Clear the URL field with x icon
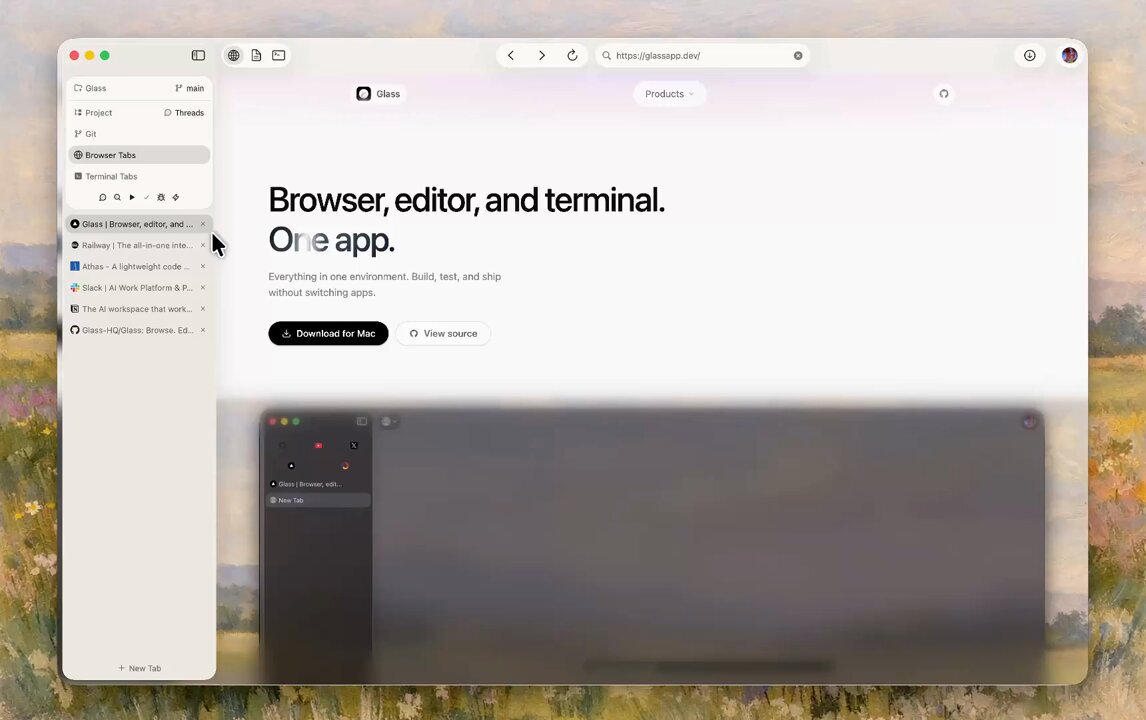Screen dimensions: 1146x720 click(798, 56)
